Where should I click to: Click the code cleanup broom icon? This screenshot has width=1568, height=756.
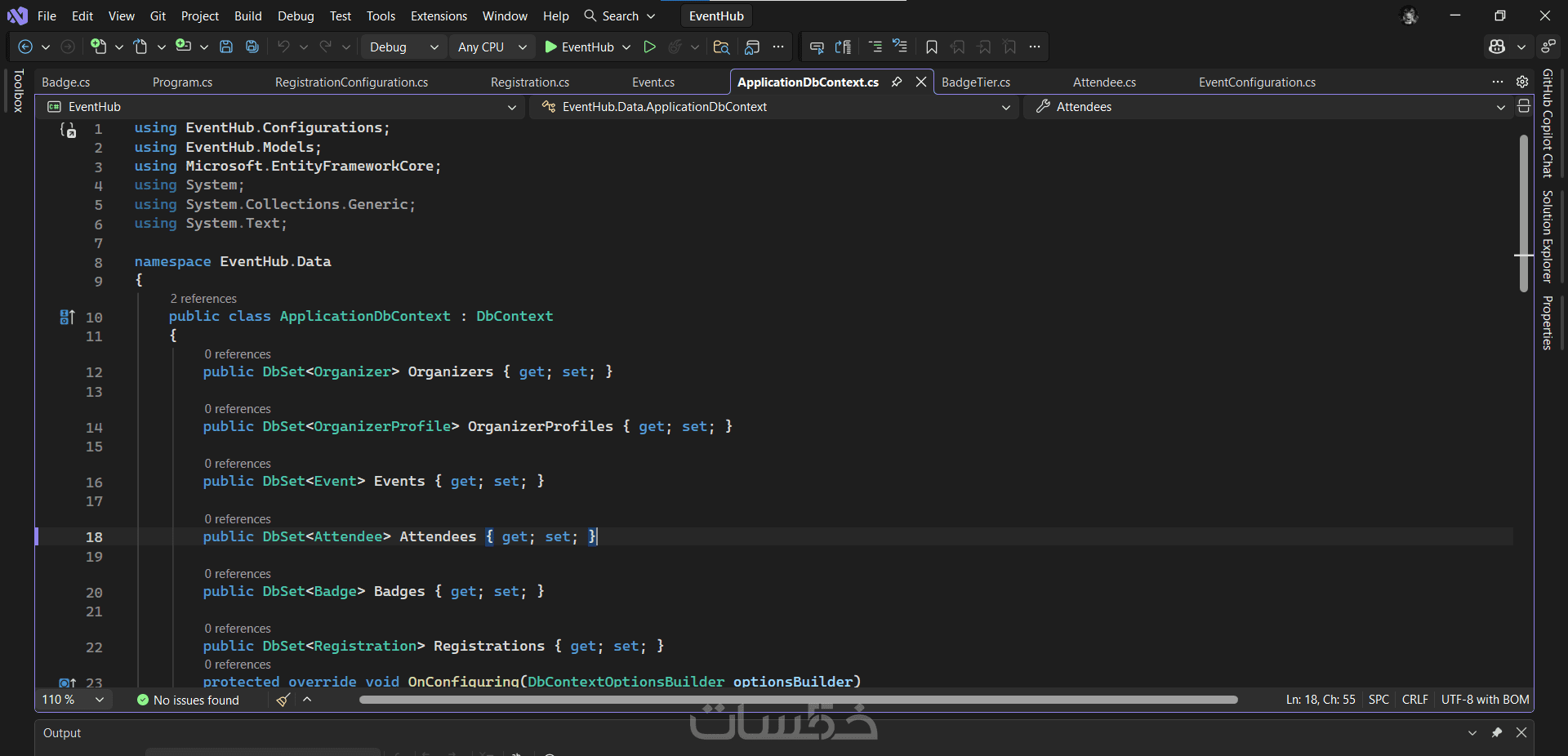click(x=283, y=700)
